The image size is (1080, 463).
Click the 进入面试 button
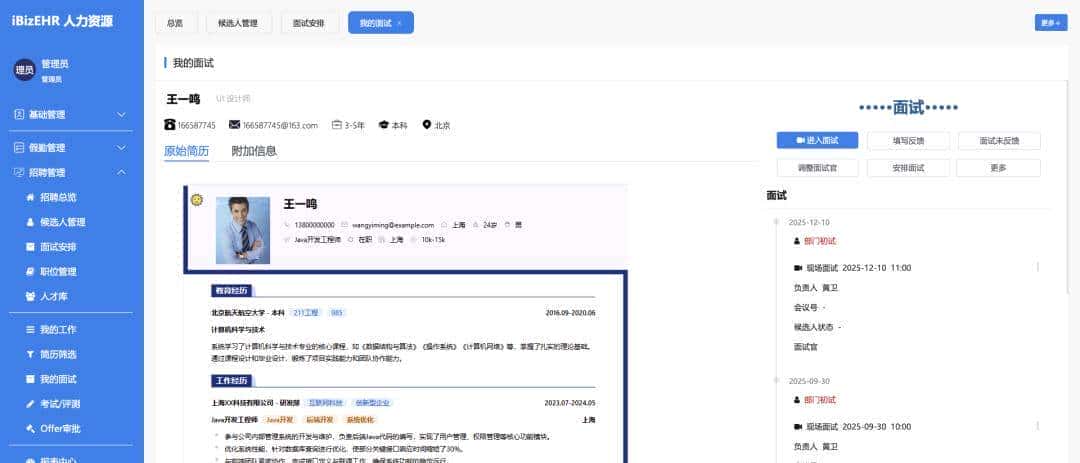click(818, 141)
